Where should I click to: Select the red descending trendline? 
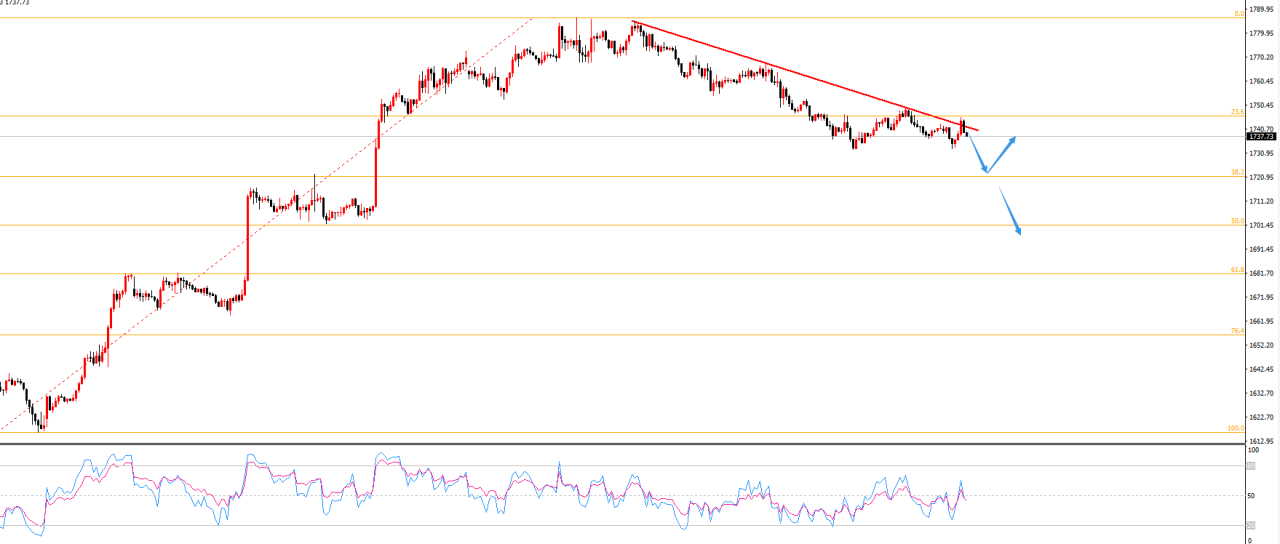tap(806, 77)
